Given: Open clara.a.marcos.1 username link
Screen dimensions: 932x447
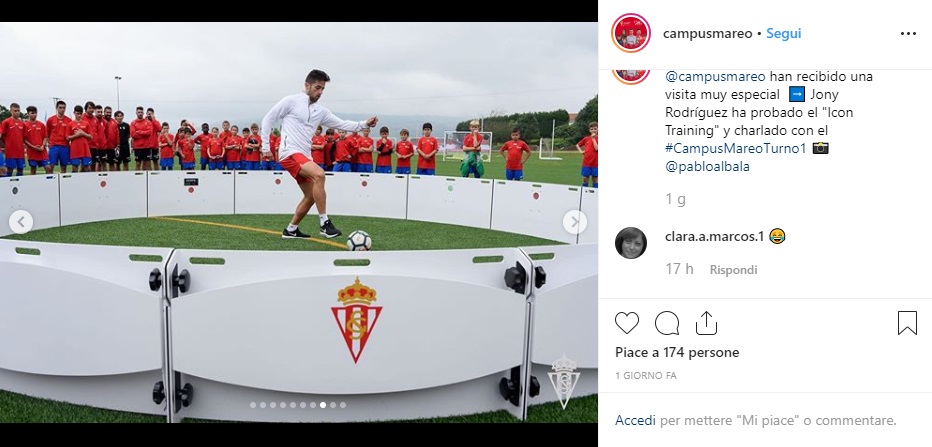Looking at the screenshot, I should [714, 237].
